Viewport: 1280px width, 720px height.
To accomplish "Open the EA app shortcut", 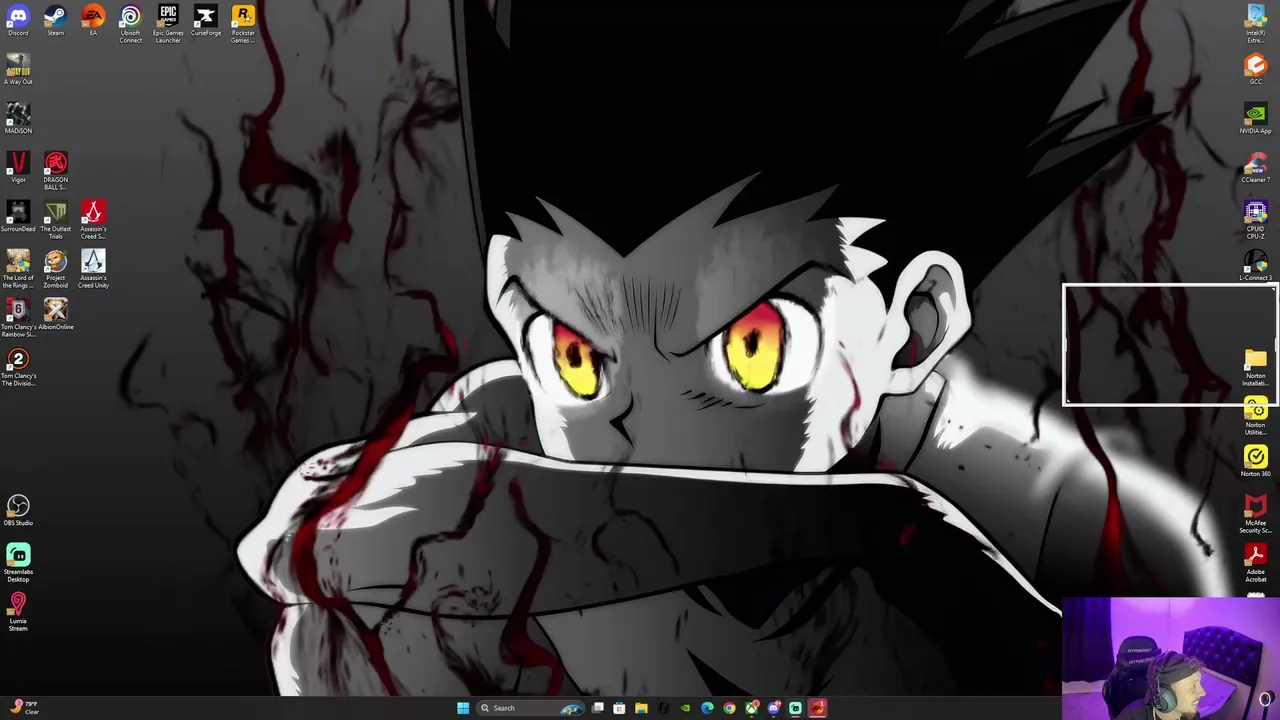I will tap(93, 22).
